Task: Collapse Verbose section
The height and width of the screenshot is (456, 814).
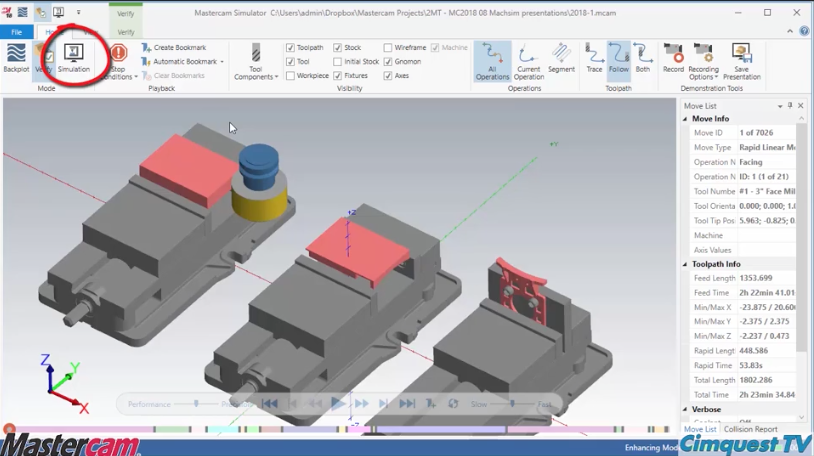Action: (x=685, y=410)
